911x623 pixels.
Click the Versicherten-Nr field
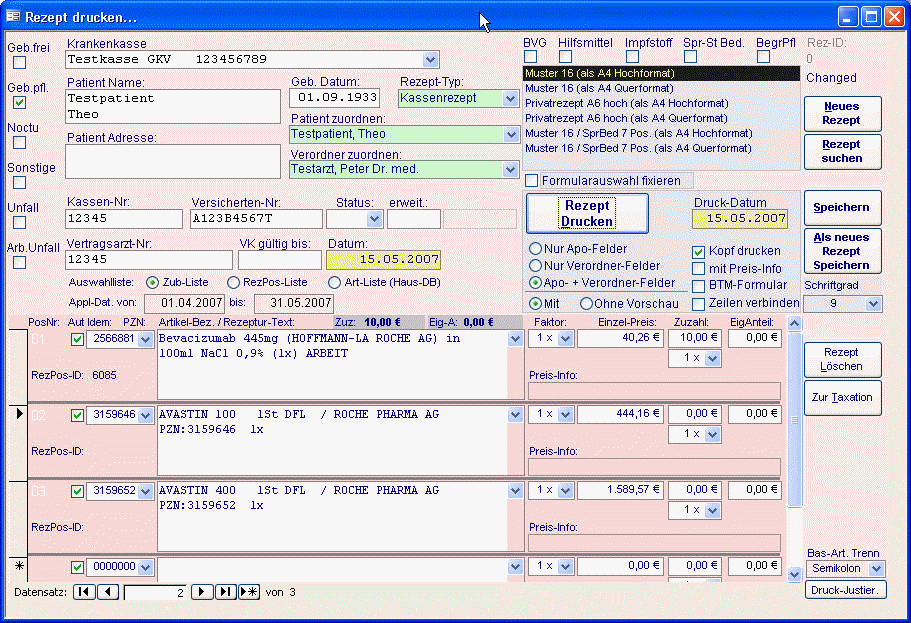[x=256, y=219]
